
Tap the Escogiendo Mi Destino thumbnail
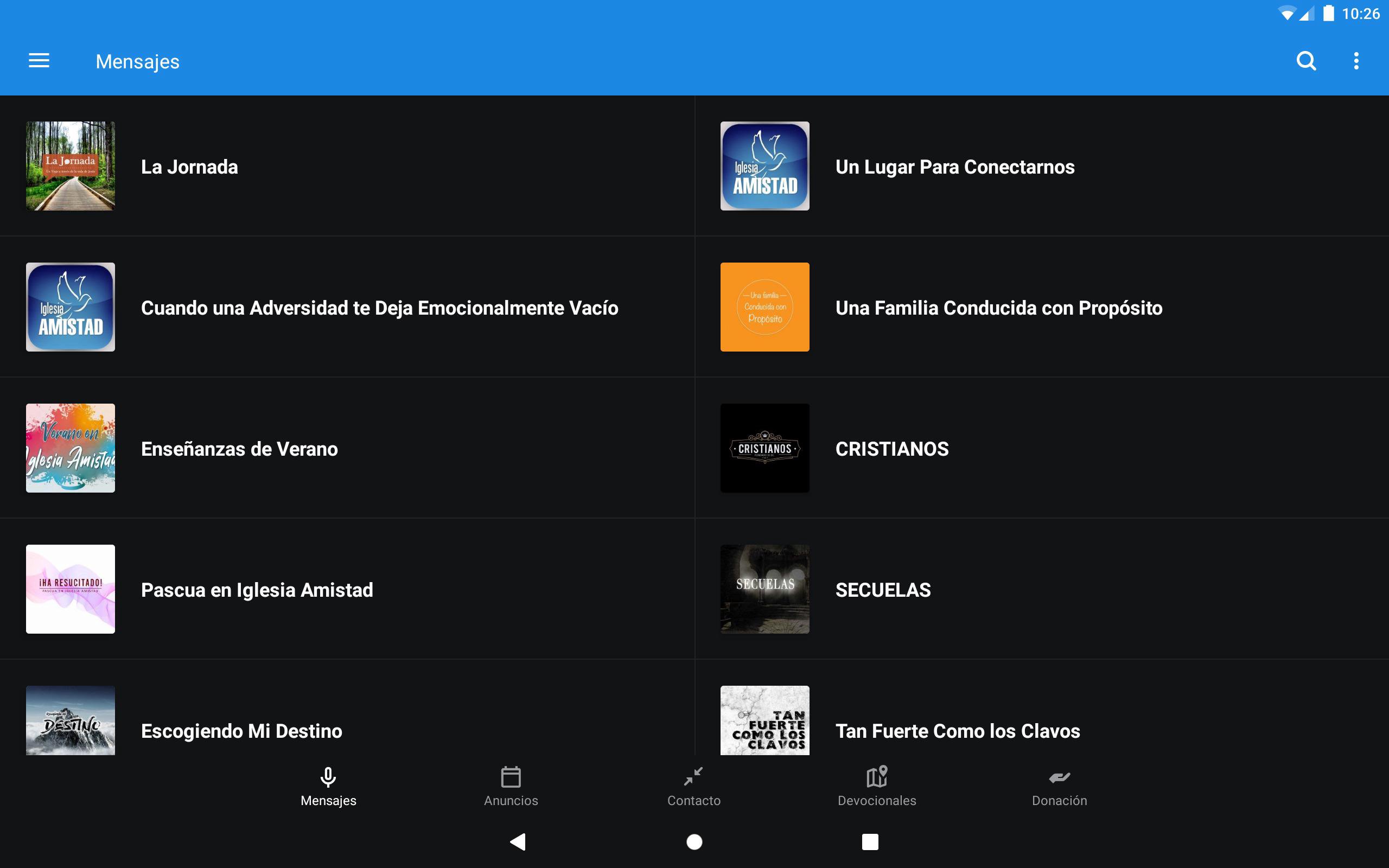click(x=70, y=720)
